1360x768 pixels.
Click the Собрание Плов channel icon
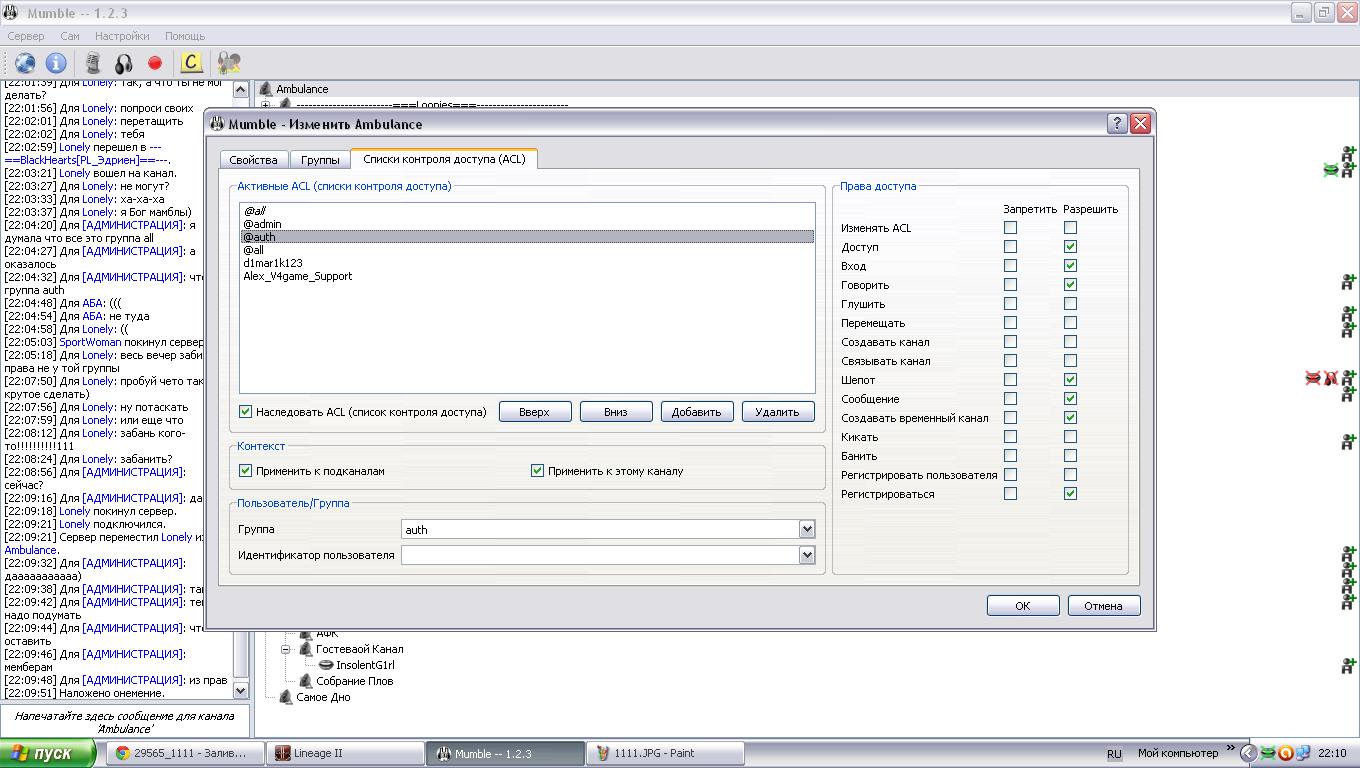pos(305,681)
